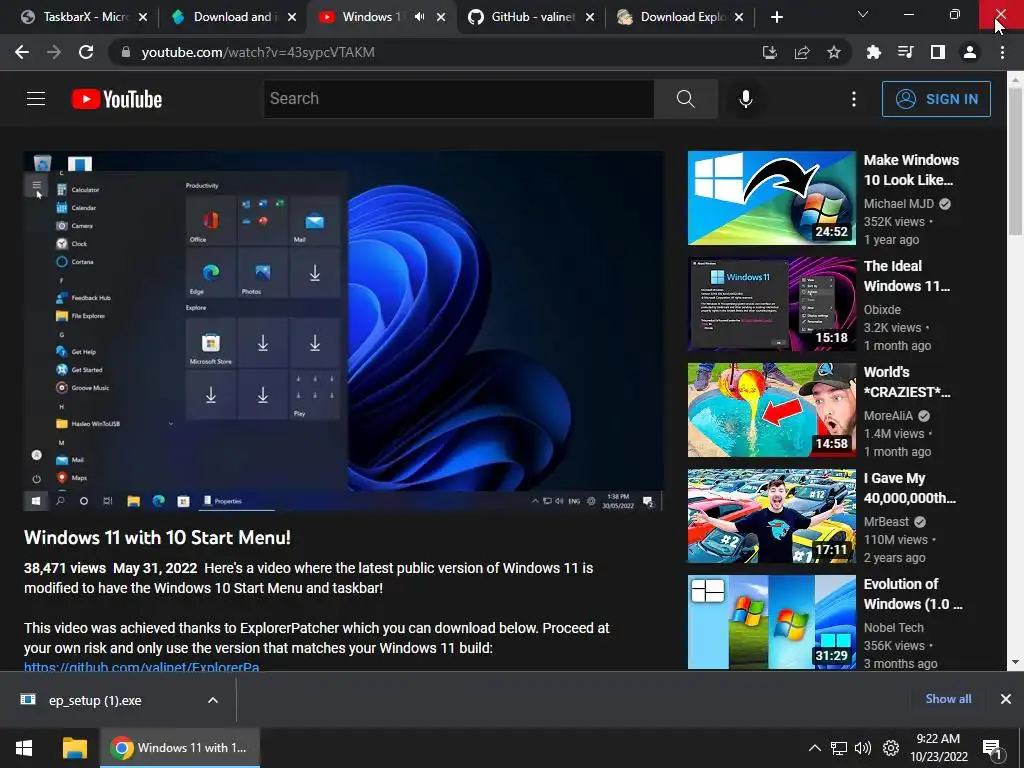Focus the YouTube search field
The width and height of the screenshot is (1024, 768).
tap(458, 99)
